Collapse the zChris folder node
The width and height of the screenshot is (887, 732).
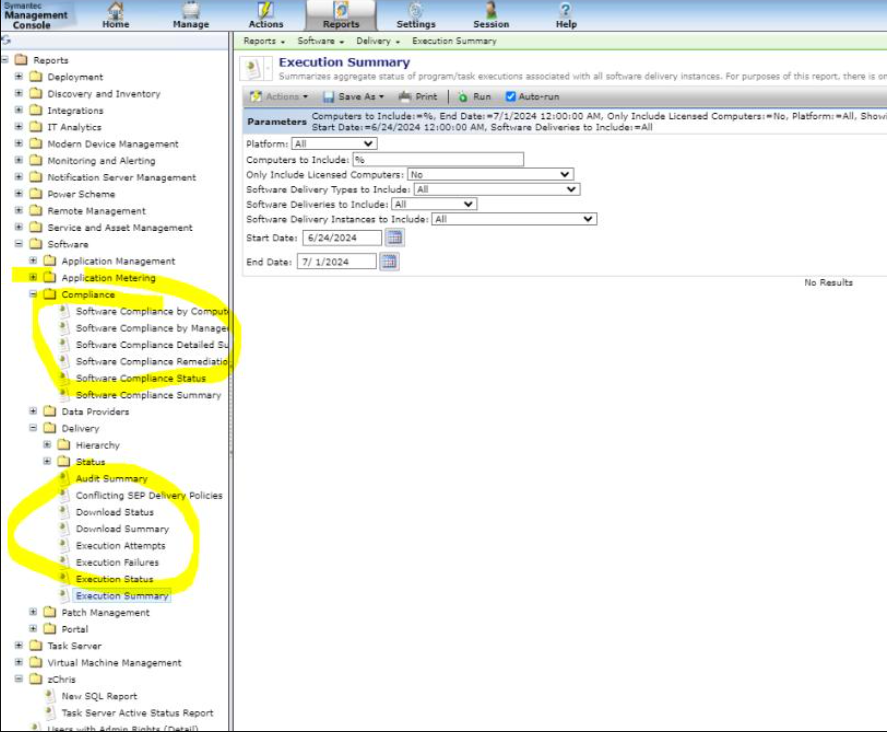(19, 678)
